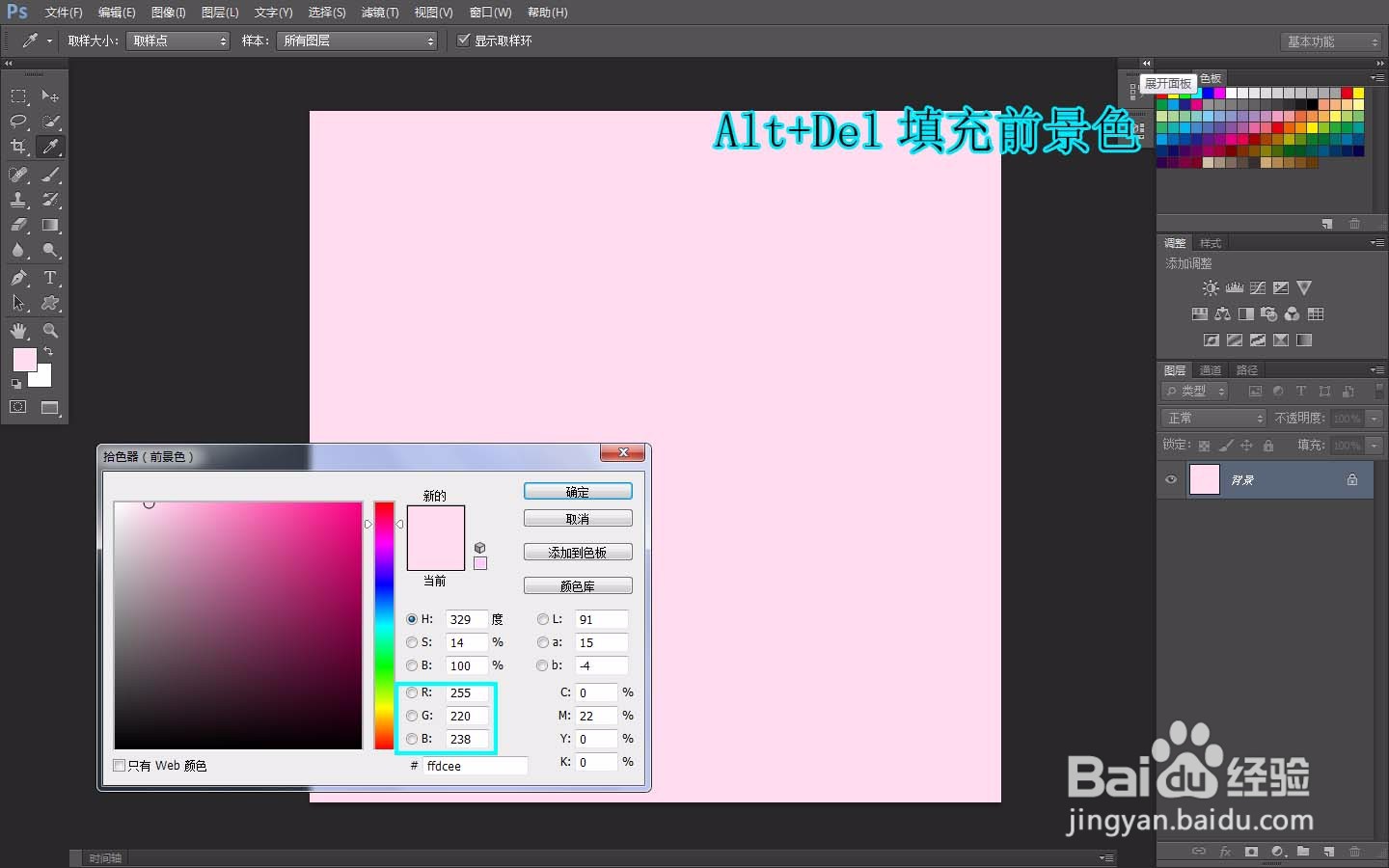The image size is (1389, 868).
Task: Hide the 背景 layer visibility eye
Action: point(1170,479)
